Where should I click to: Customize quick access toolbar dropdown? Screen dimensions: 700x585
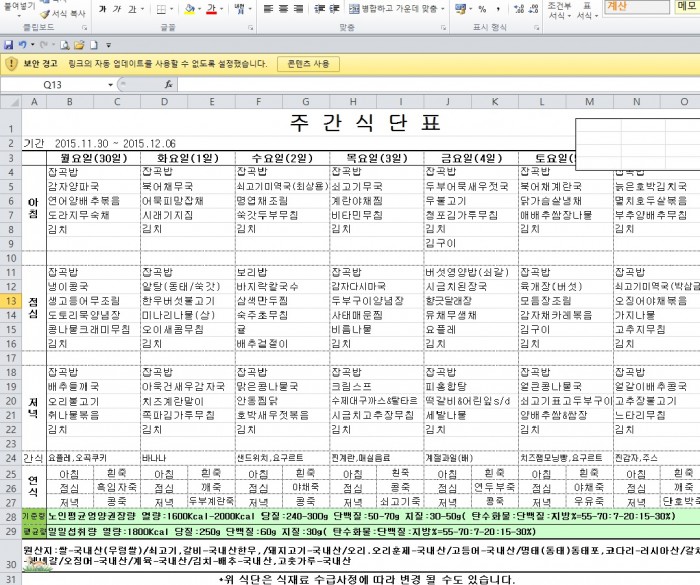click(108, 45)
